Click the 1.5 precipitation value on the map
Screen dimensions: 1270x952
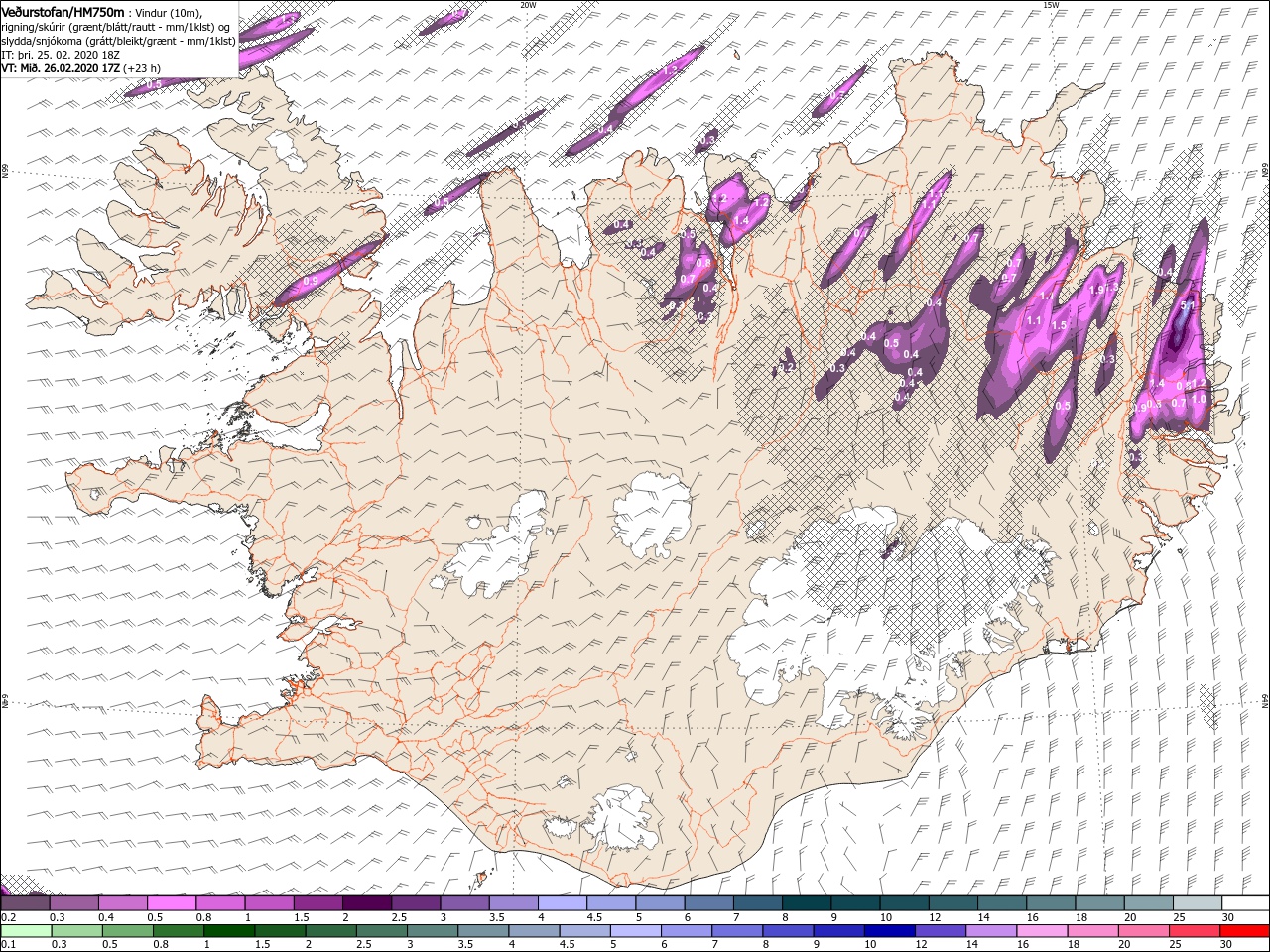click(1059, 325)
